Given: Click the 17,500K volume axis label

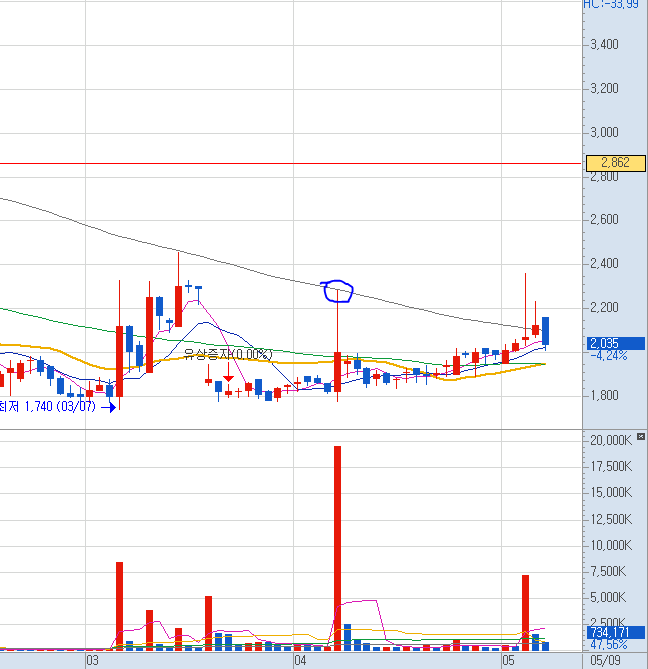Looking at the screenshot, I should [611, 466].
